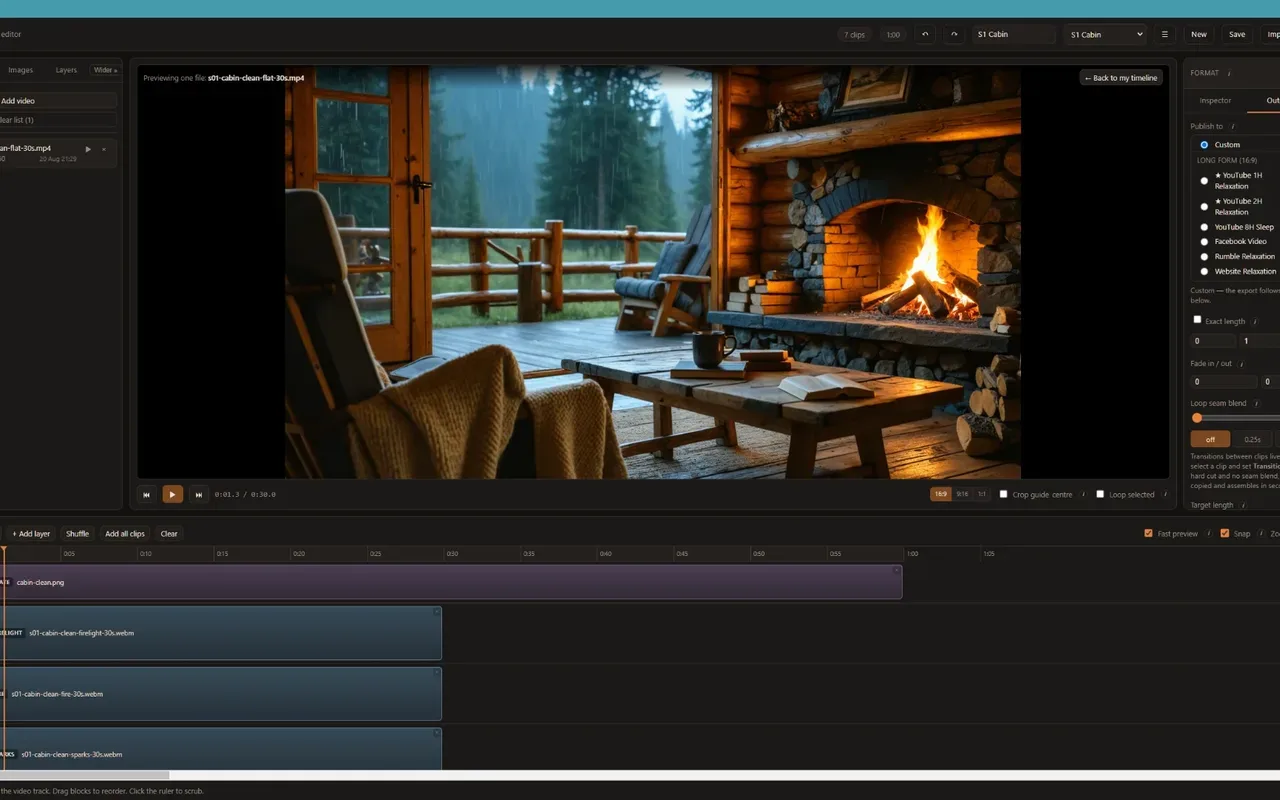The width and height of the screenshot is (1280, 800).
Task: Click the Shuffle button above the timeline
Action: click(x=77, y=534)
